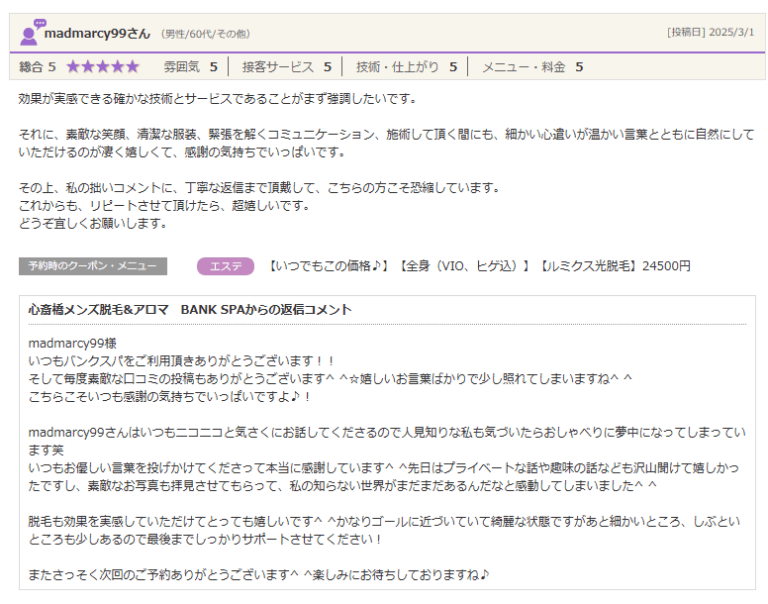Click the 総合 5 overall score
This screenshot has width=768, height=604.
pos(38,67)
